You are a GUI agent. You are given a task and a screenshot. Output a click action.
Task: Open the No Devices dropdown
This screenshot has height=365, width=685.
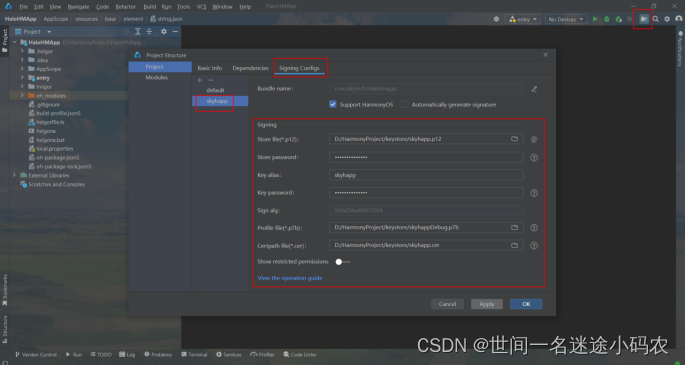click(x=566, y=19)
